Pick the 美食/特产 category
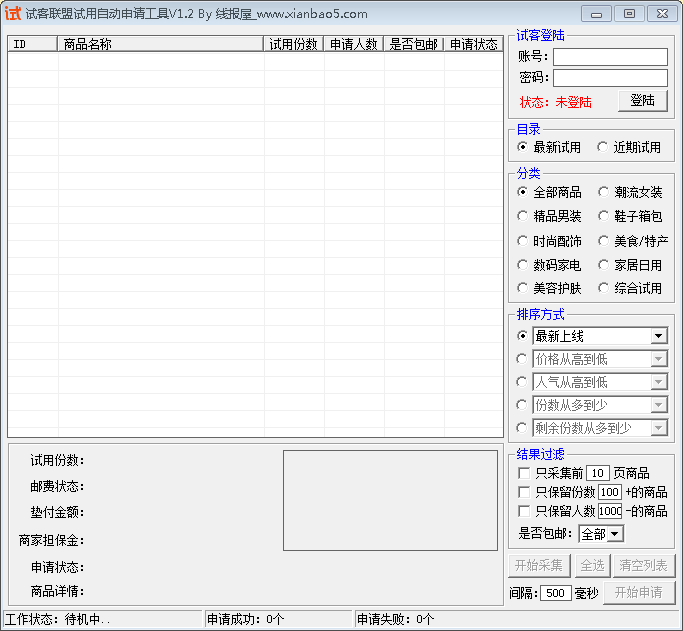The width and height of the screenshot is (683, 631). 603,241
